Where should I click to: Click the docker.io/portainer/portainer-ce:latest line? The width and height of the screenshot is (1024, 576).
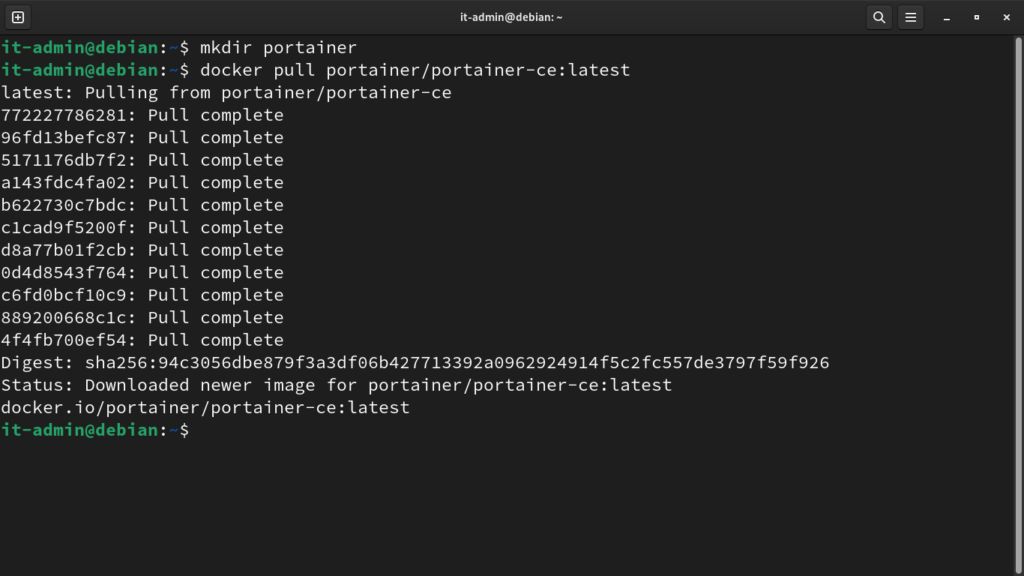click(205, 408)
